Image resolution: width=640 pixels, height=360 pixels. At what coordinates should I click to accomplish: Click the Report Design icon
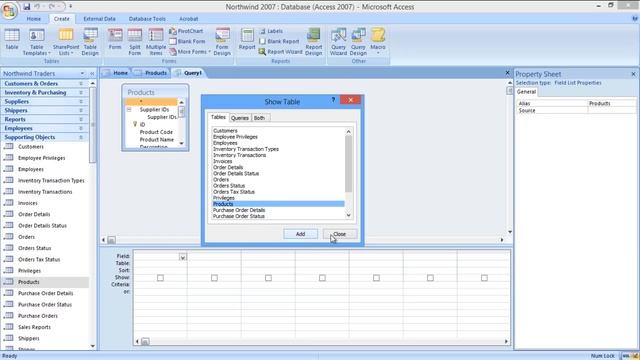[x=314, y=42]
